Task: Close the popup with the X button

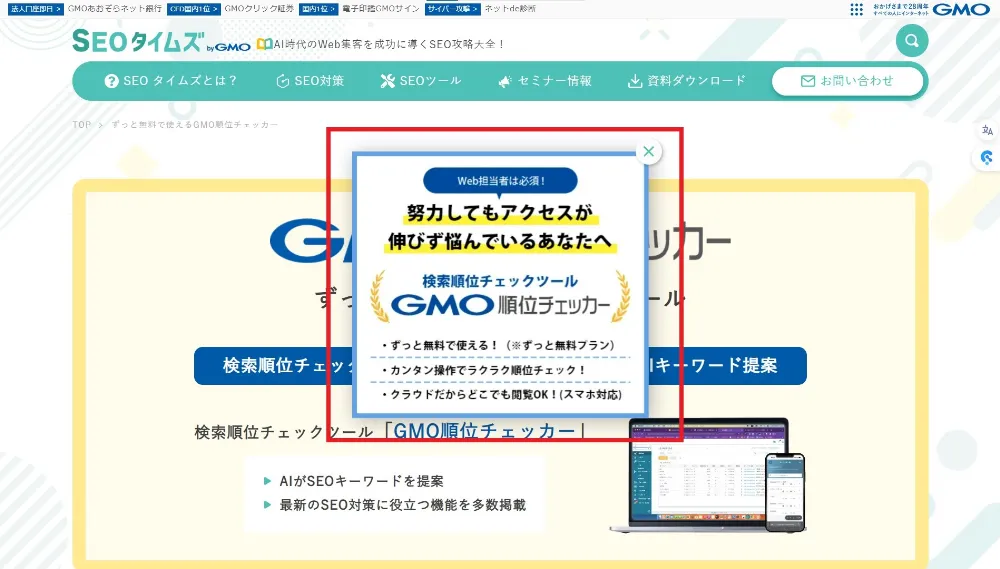Action: pos(649,152)
